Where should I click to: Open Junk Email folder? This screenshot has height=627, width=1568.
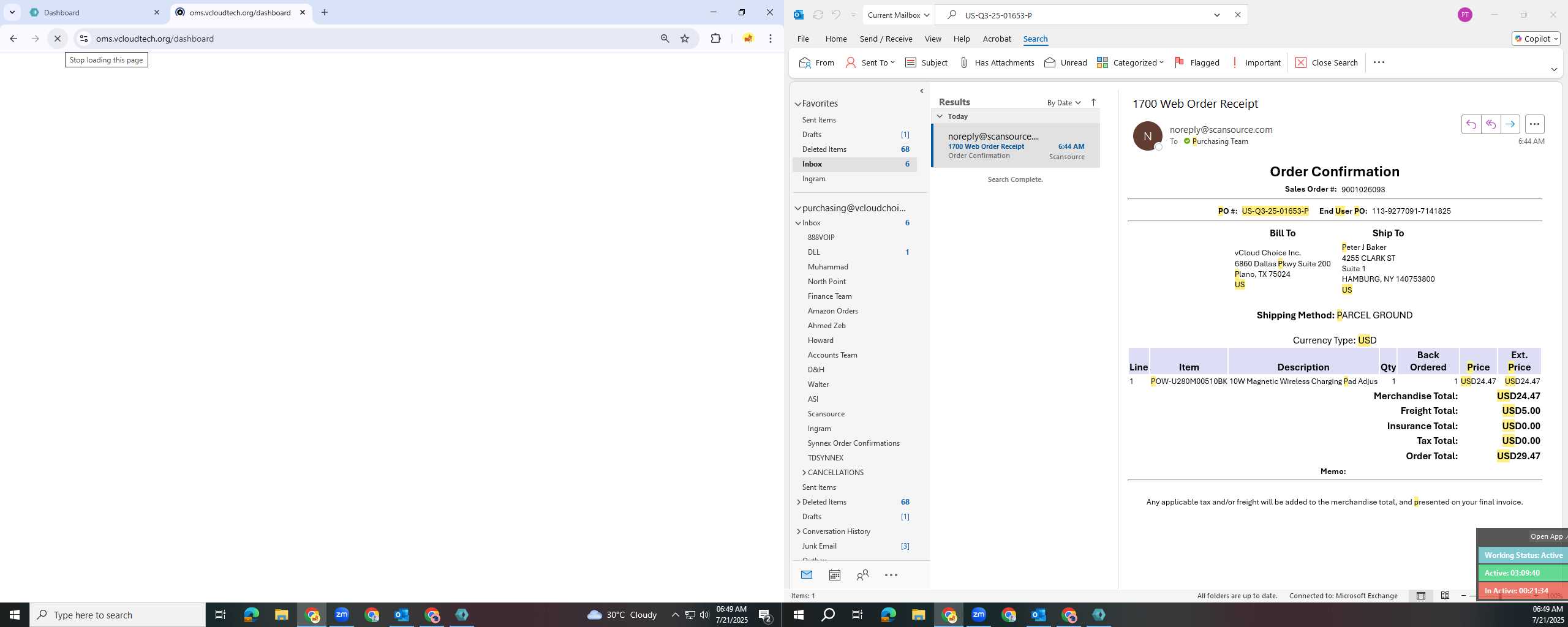(819, 546)
